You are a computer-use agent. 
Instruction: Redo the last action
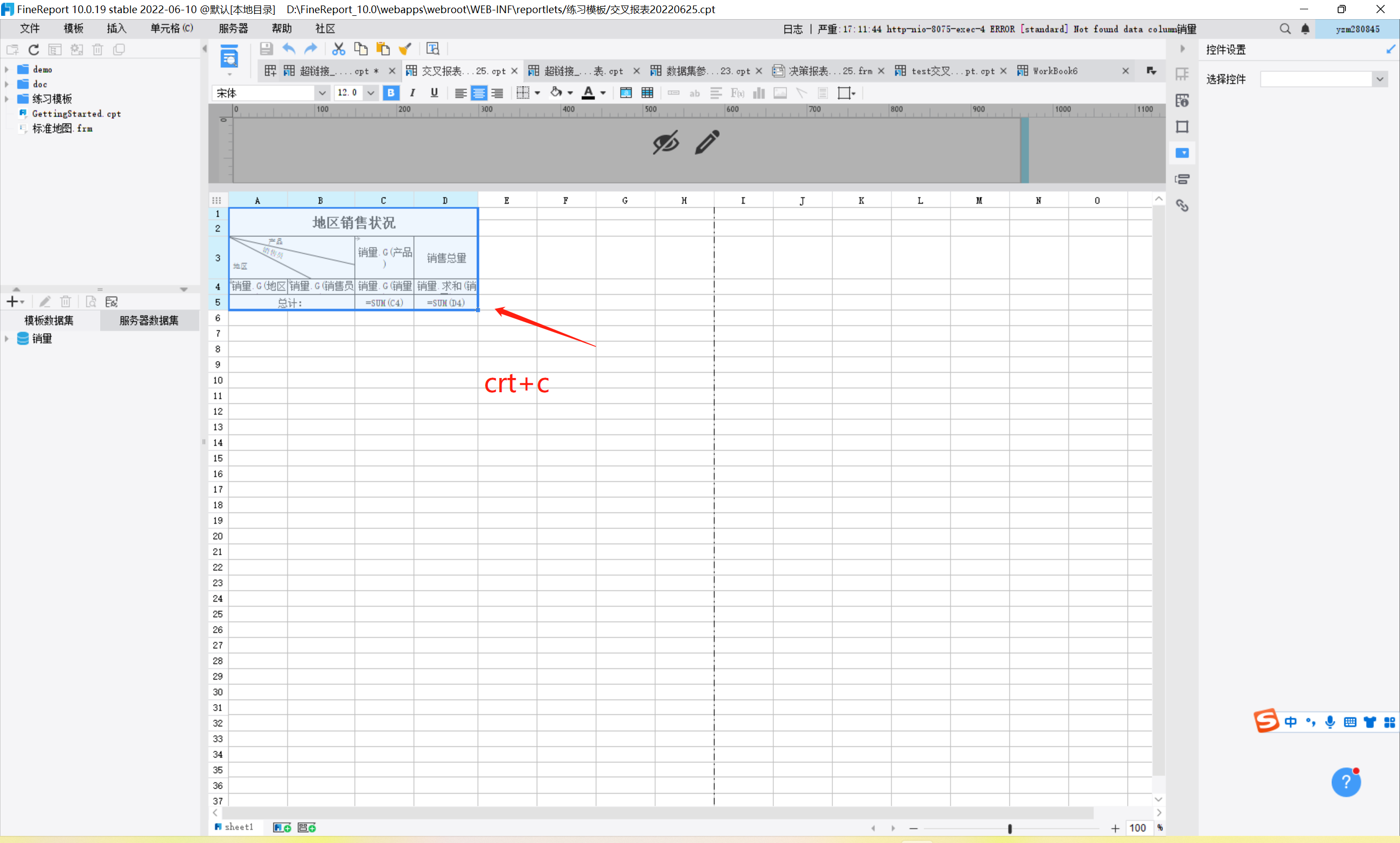tap(310, 49)
